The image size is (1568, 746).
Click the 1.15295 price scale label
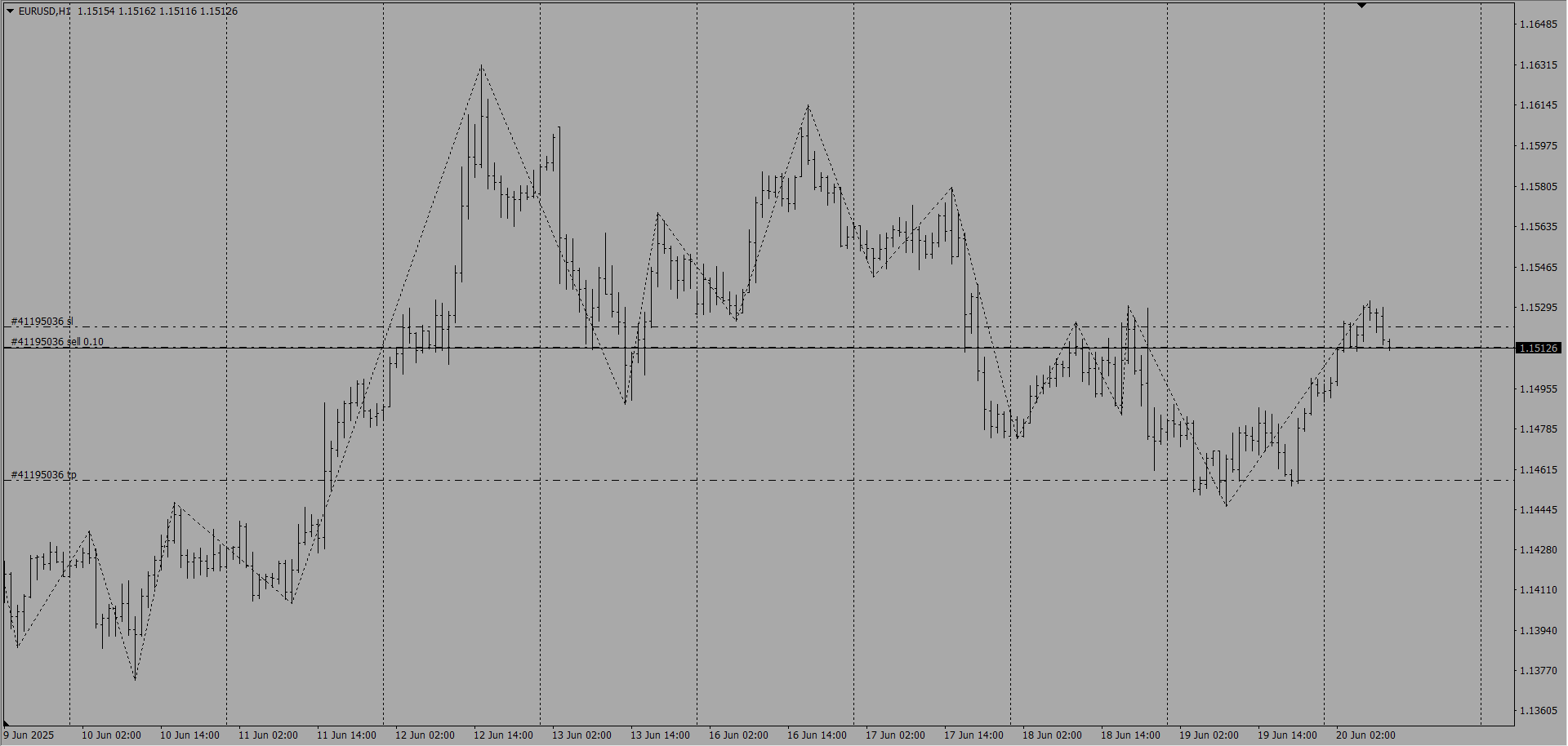tap(1538, 308)
